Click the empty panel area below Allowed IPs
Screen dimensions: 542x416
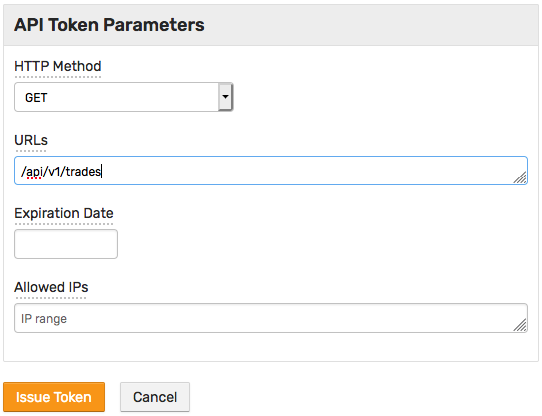tap(271, 347)
